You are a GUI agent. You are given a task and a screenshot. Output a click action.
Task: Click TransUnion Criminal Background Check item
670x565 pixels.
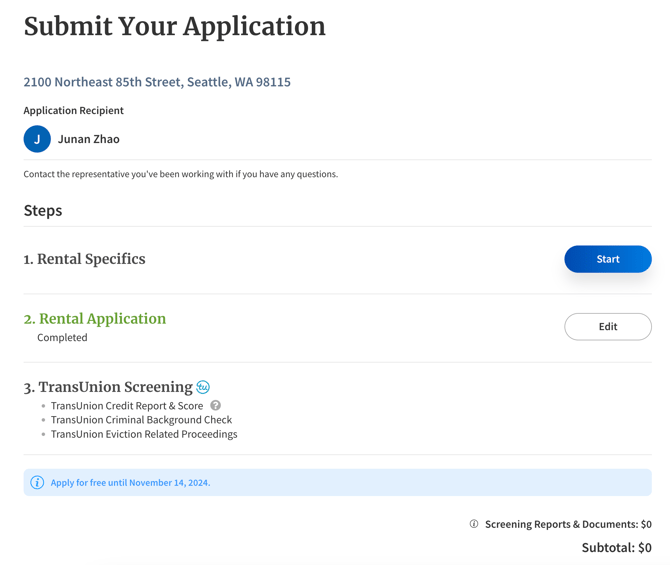click(x=141, y=420)
